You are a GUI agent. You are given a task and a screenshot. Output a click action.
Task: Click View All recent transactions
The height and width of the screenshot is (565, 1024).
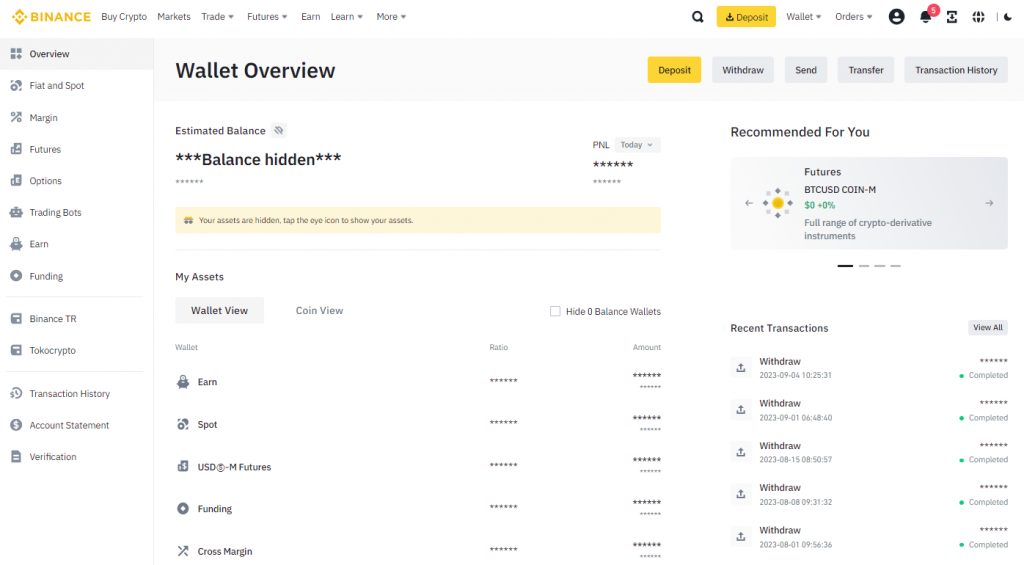click(x=987, y=328)
